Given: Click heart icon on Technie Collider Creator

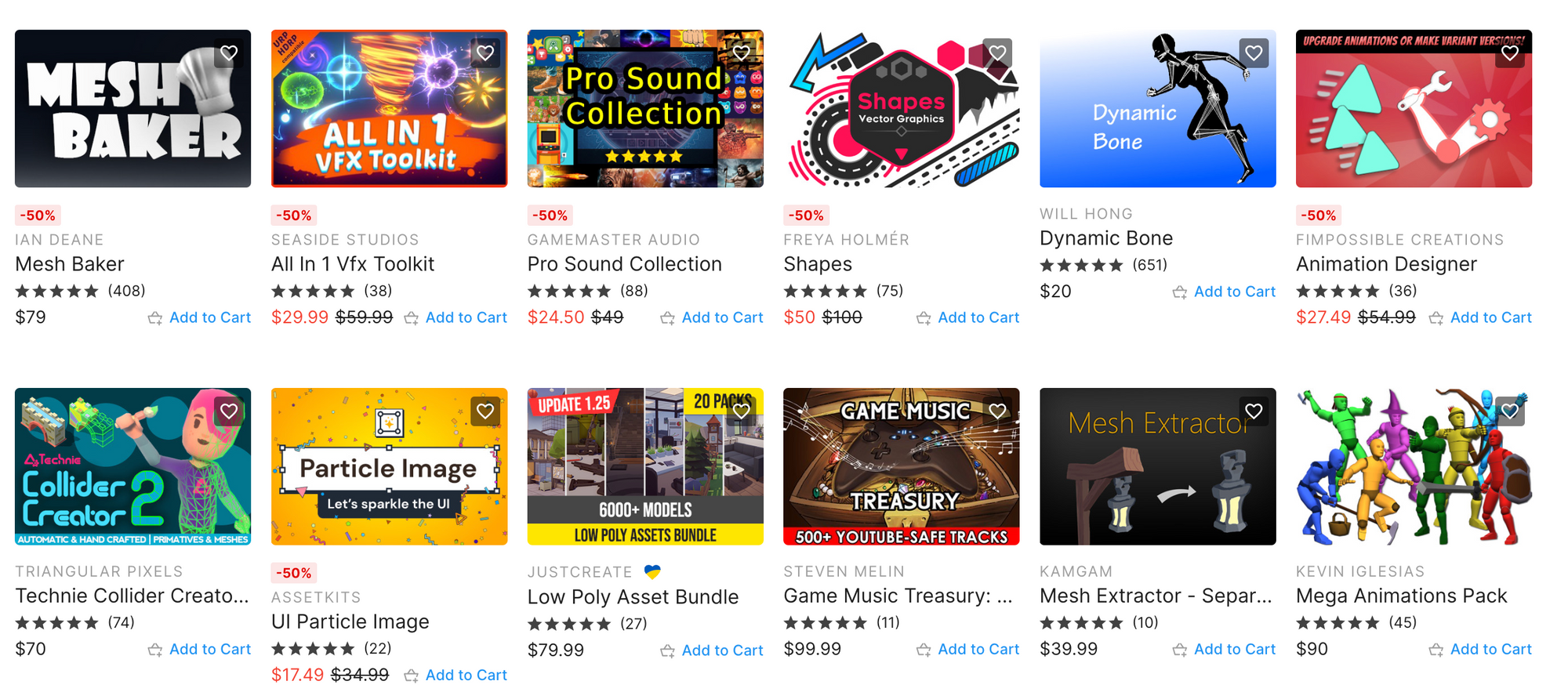Looking at the screenshot, I should pyautogui.click(x=229, y=411).
